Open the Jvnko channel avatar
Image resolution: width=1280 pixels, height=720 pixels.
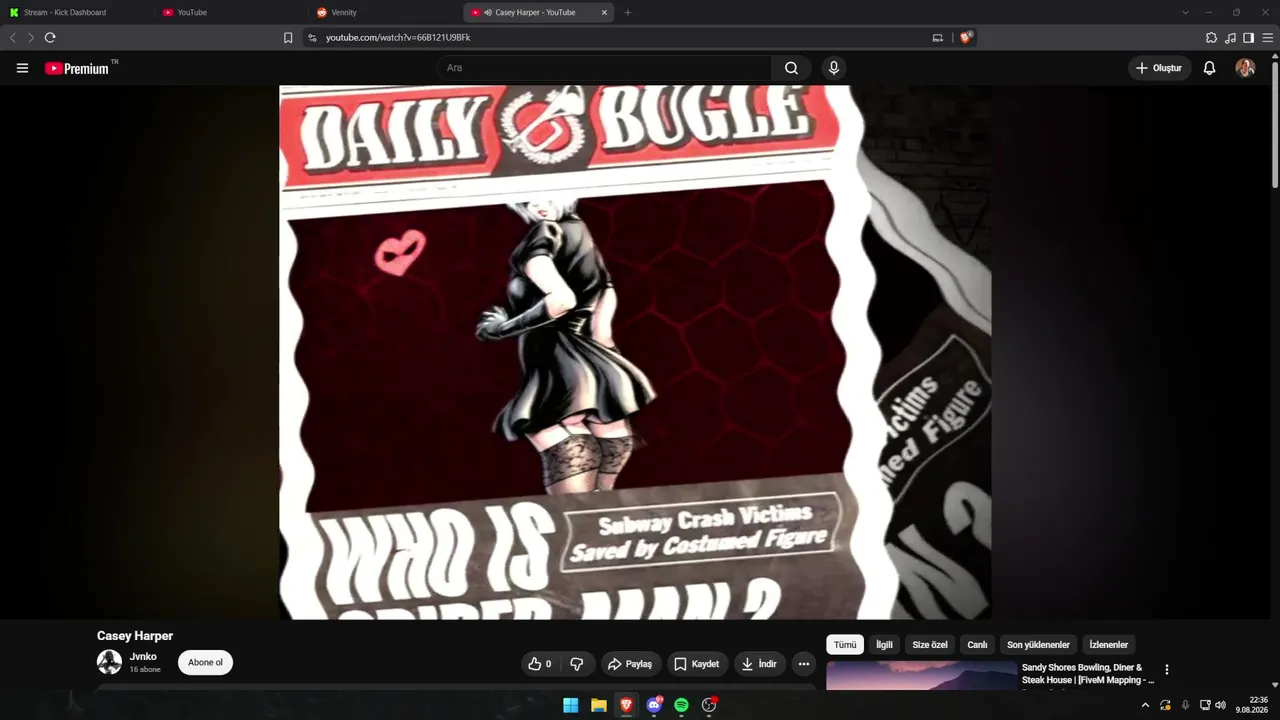109,662
